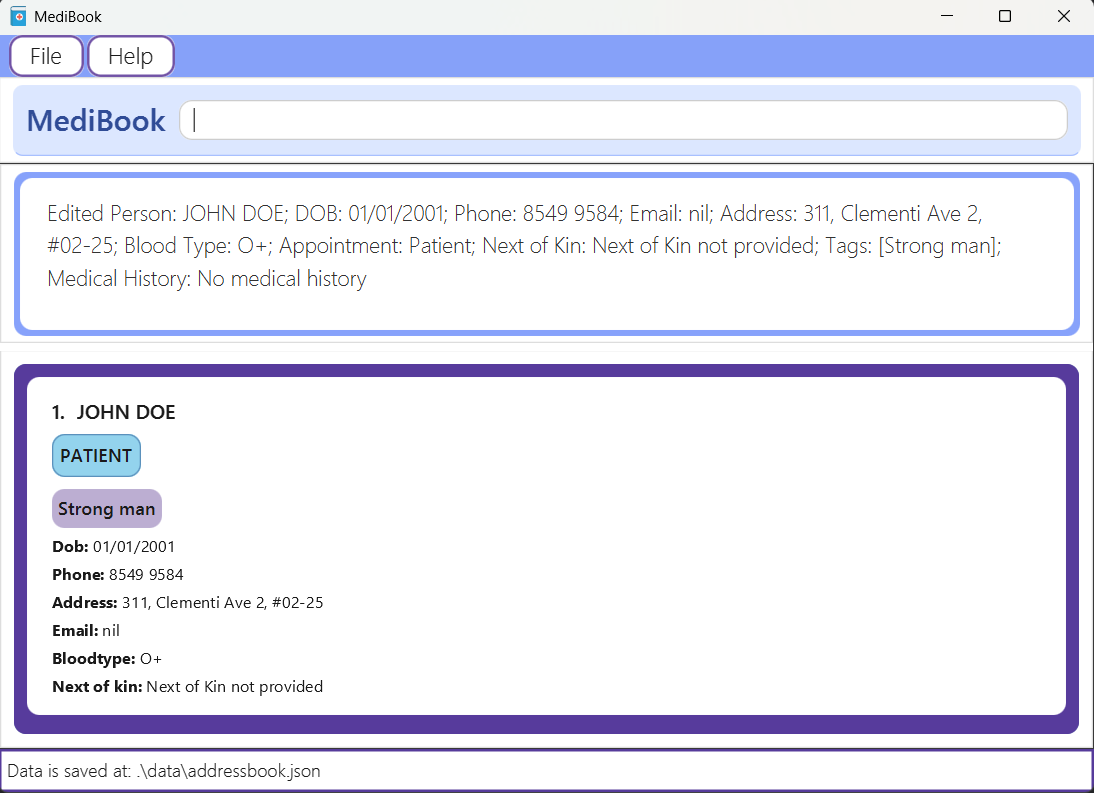This screenshot has width=1094, height=793.
Task: Close the MediBook window
Action: coord(1063,16)
